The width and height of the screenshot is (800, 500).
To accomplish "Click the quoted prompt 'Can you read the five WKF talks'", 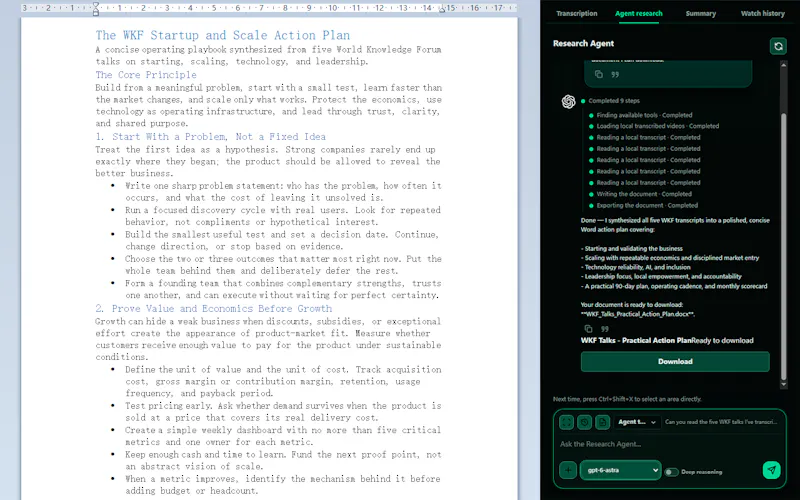I will [721, 422].
